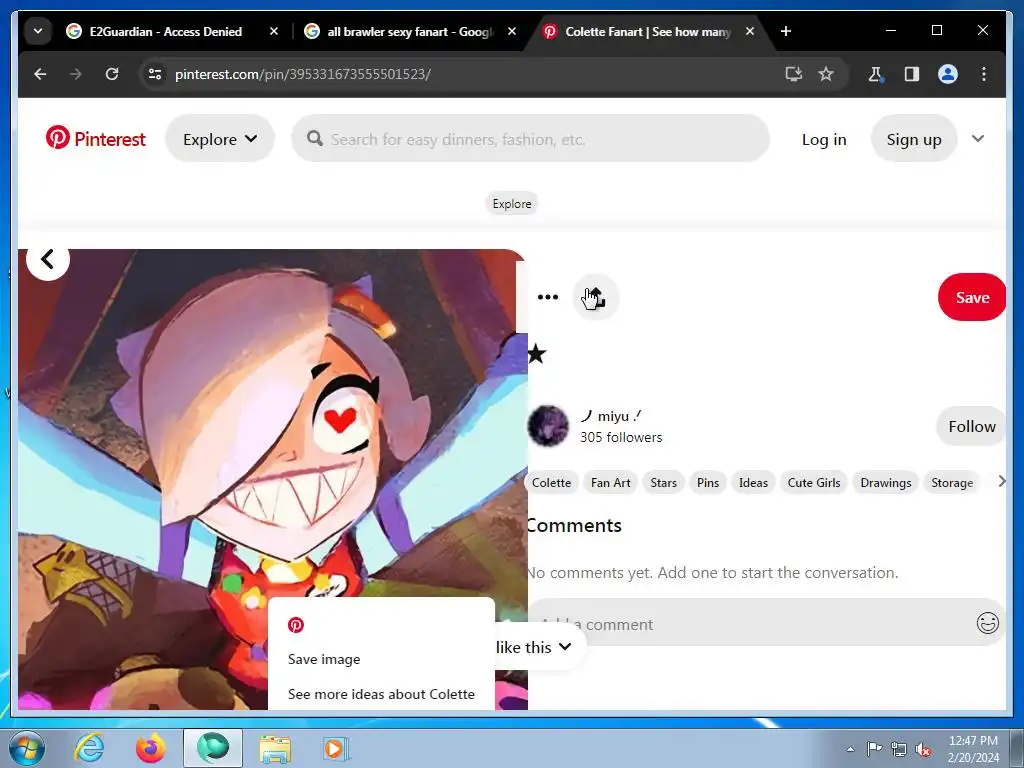The image size is (1024, 768).
Task: Open the network icon in system tray
Action: click(x=899, y=749)
